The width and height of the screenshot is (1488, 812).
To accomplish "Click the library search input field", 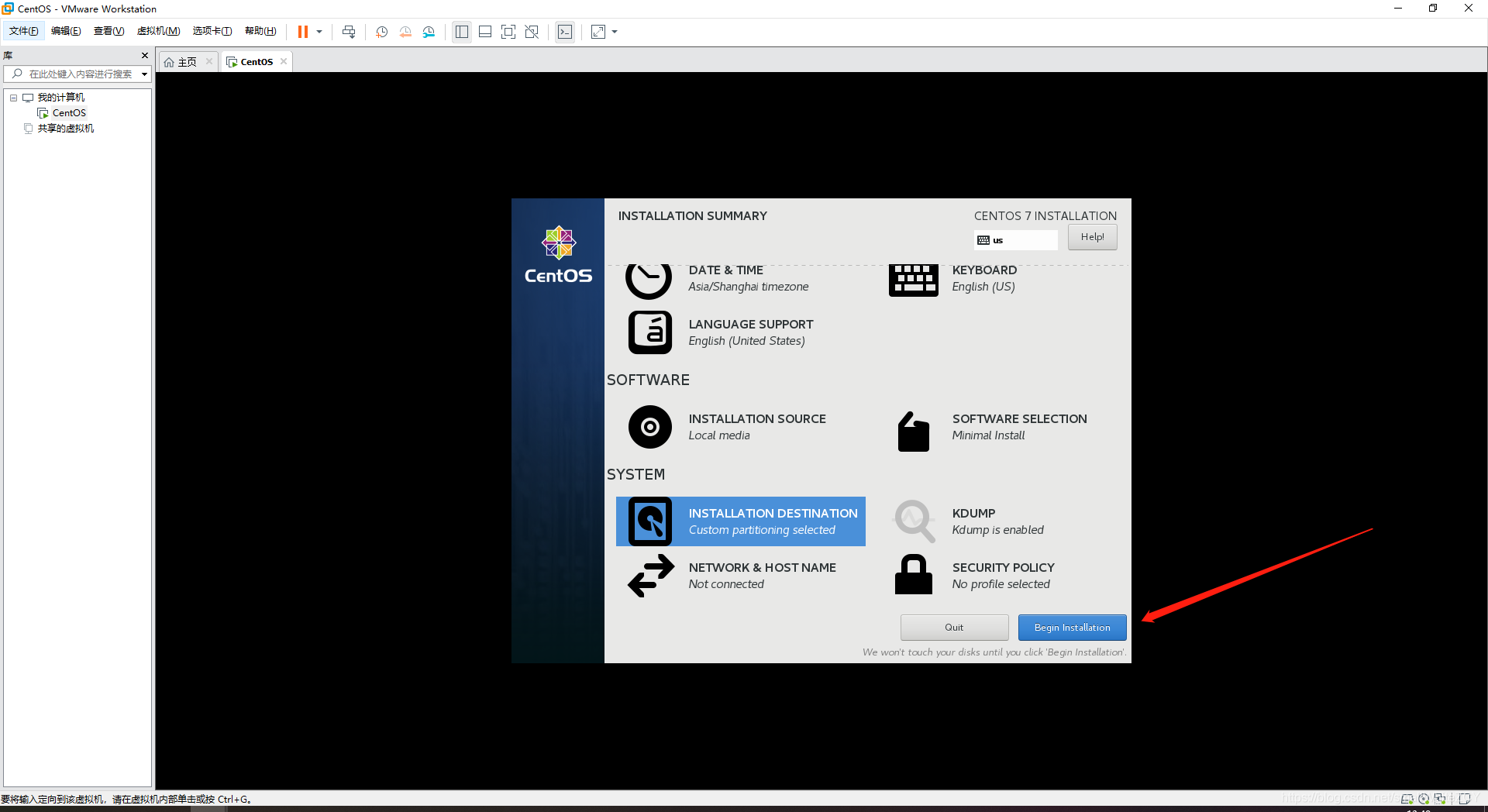I will [x=77, y=74].
